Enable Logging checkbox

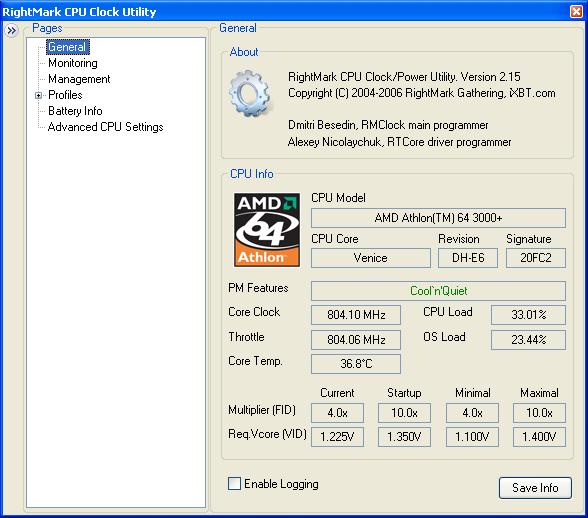pos(234,483)
